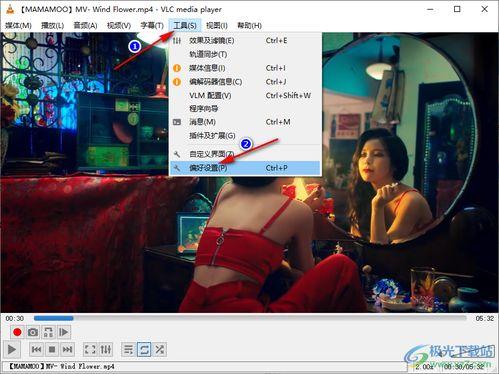Click the A-B loop button
Image resolution: width=499 pixels, height=374 pixels.
pyautogui.click(x=48, y=332)
